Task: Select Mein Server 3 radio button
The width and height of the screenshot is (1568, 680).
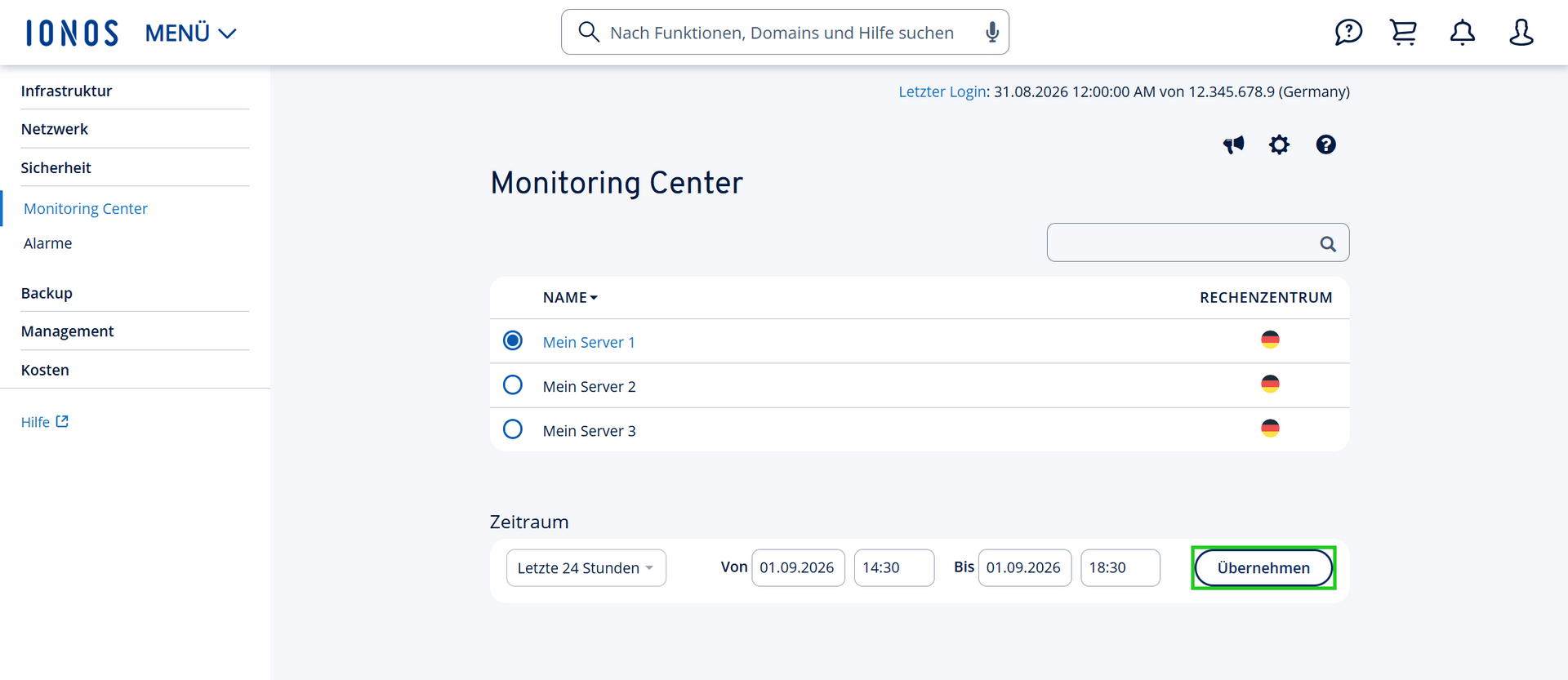Action: click(x=513, y=429)
